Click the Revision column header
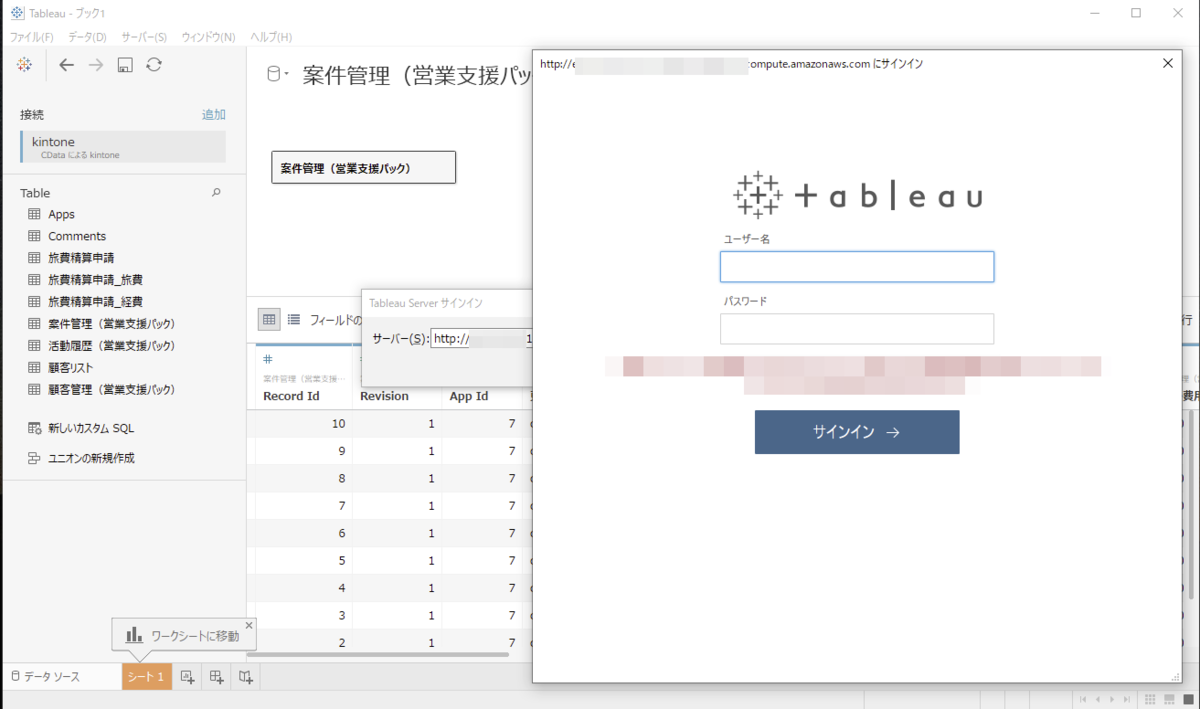The image size is (1200, 709). click(384, 396)
